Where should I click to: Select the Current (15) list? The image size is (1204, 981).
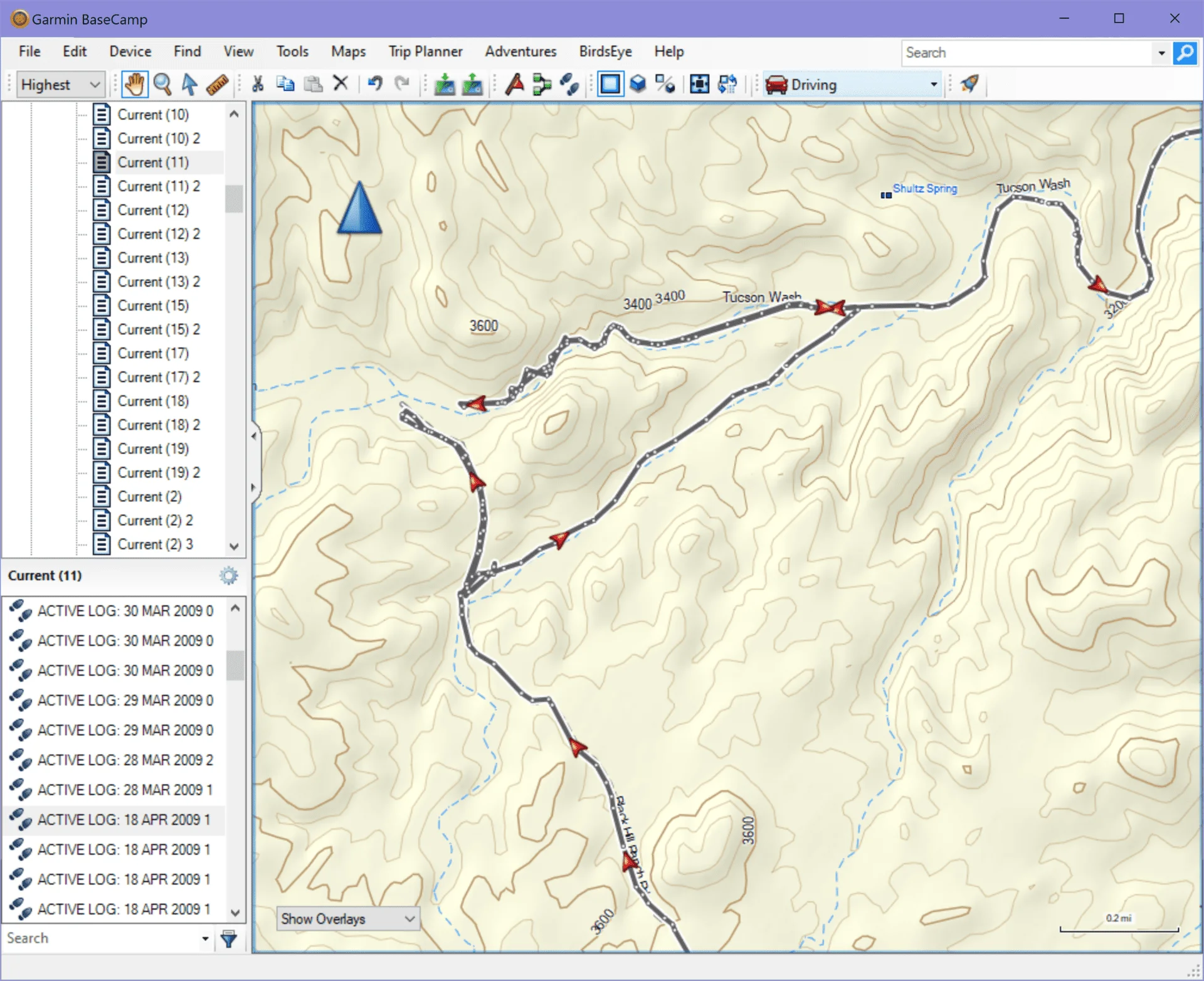[x=153, y=305]
